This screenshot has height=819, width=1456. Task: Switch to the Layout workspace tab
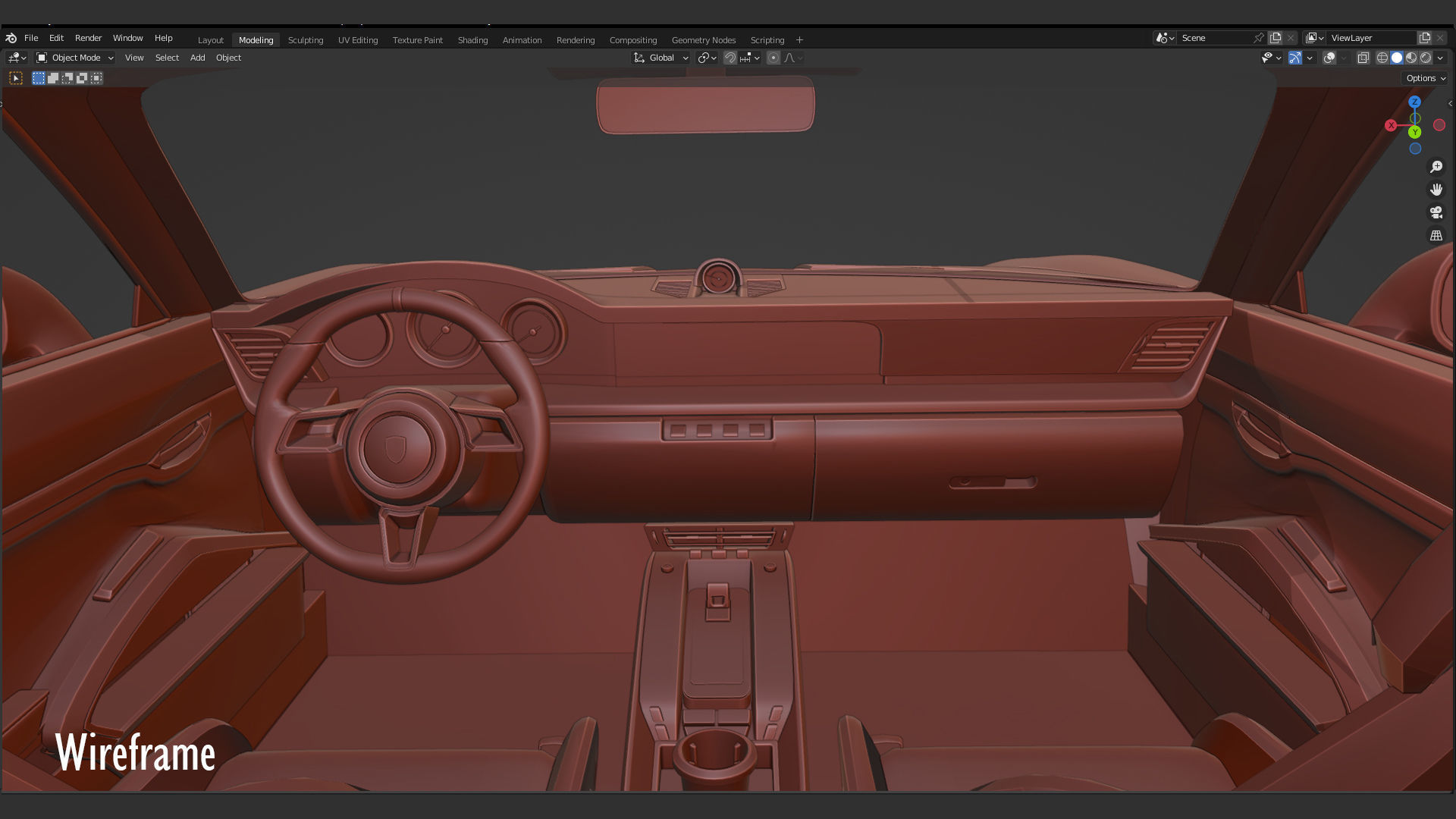click(211, 40)
